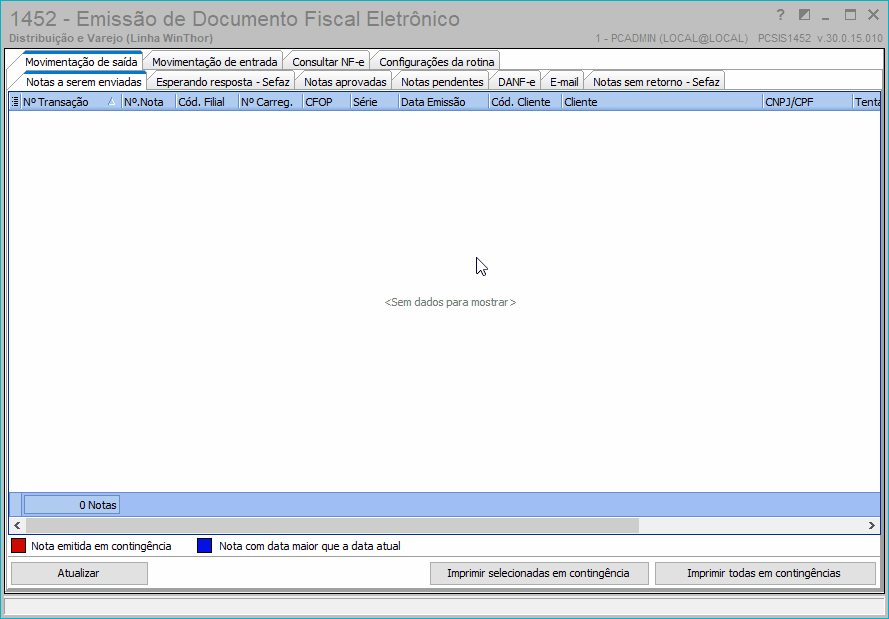Sort by Série column header
Image resolution: width=889 pixels, height=619 pixels.
(x=374, y=102)
